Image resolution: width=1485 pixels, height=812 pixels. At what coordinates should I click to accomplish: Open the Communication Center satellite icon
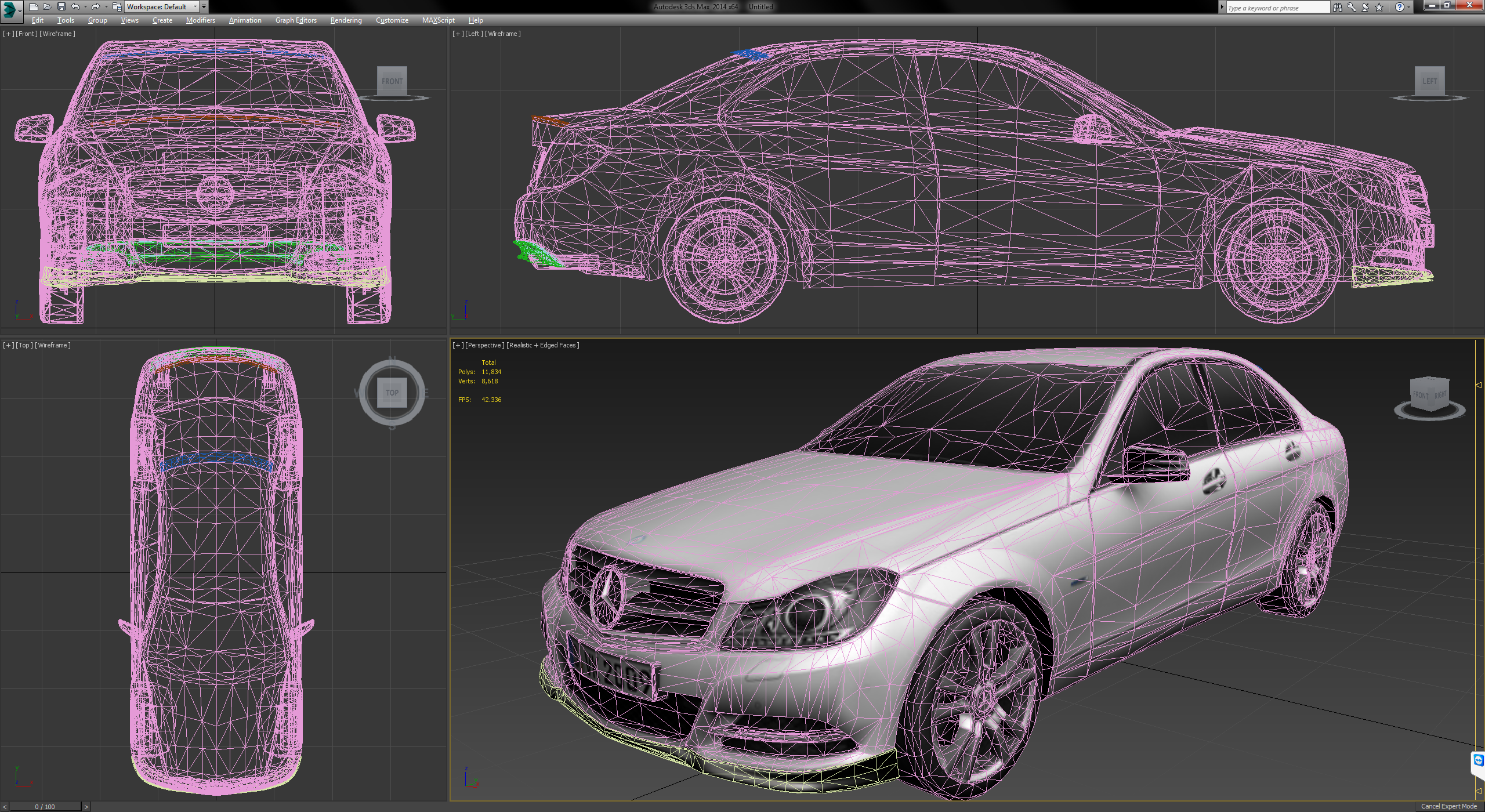coord(1365,7)
